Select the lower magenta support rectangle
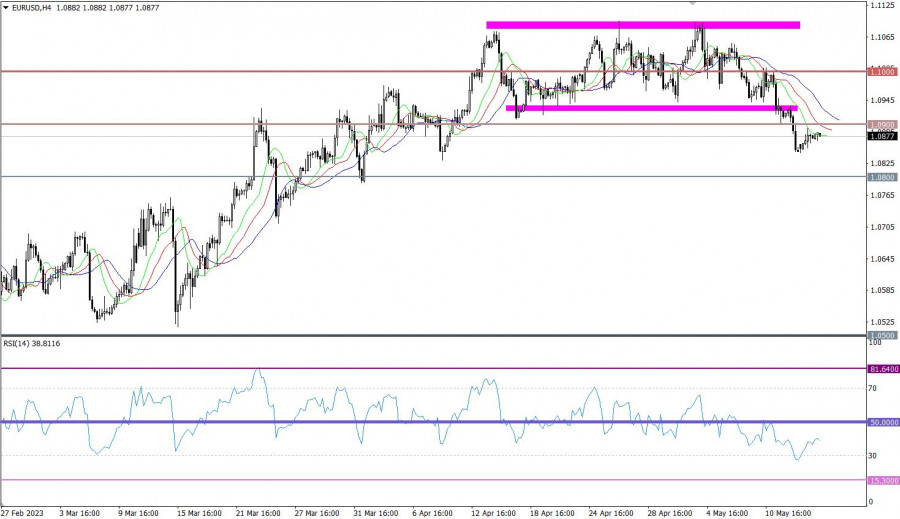Image resolution: width=900 pixels, height=519 pixels. pos(651,107)
